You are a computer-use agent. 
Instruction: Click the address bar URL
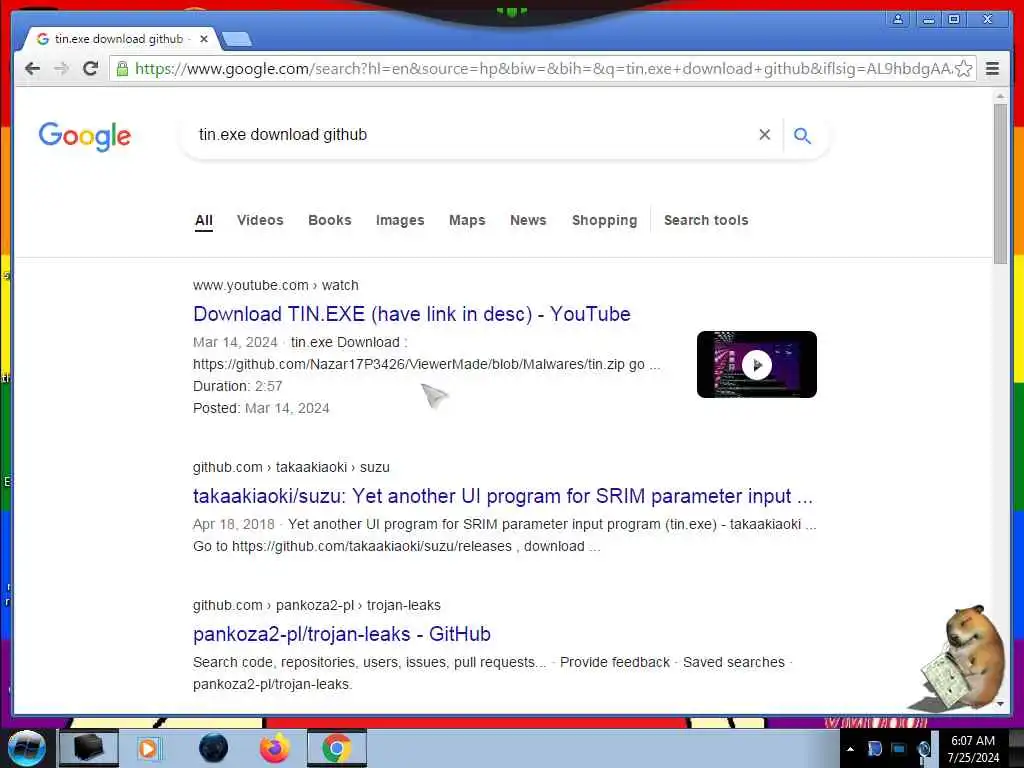click(543, 69)
